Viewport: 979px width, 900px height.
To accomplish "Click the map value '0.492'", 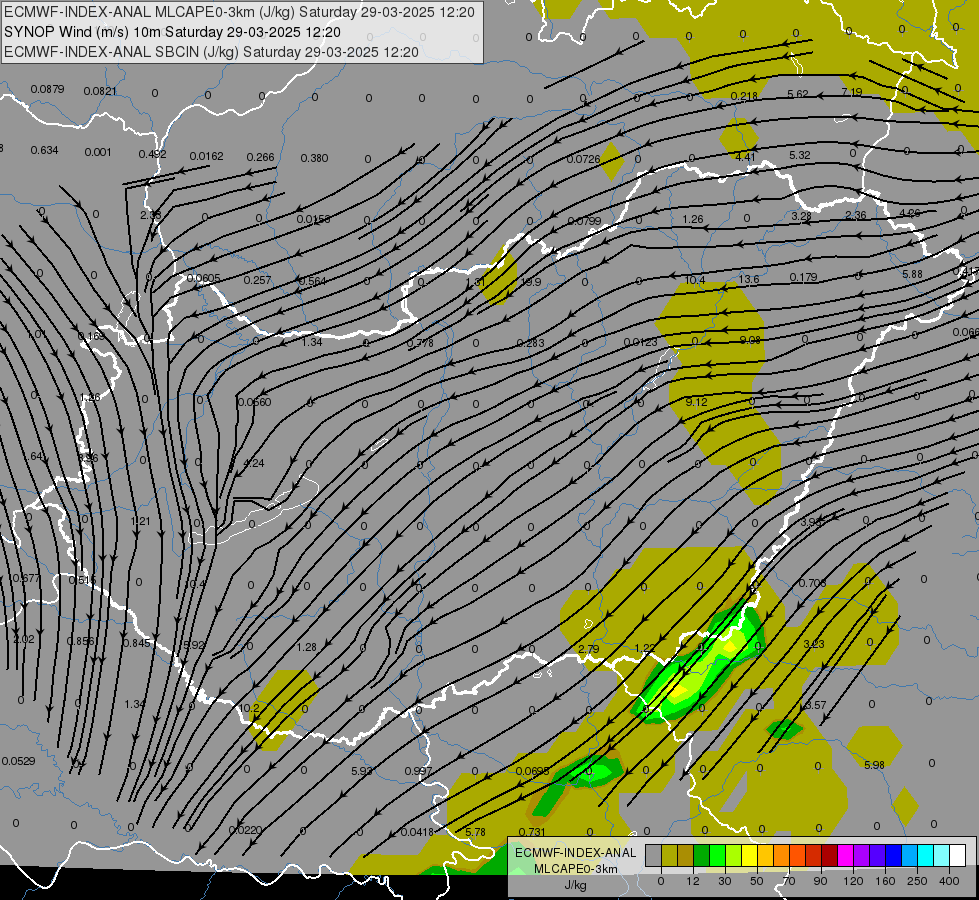I will [x=152, y=154].
